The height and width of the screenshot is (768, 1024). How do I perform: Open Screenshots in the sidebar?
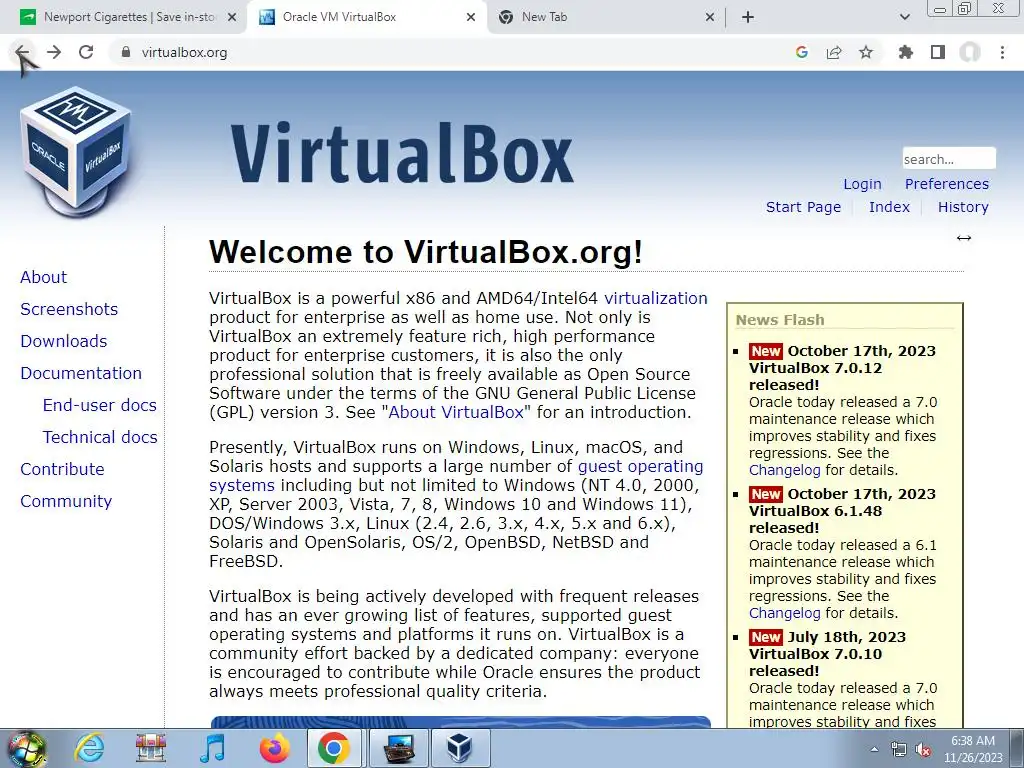[x=69, y=309]
